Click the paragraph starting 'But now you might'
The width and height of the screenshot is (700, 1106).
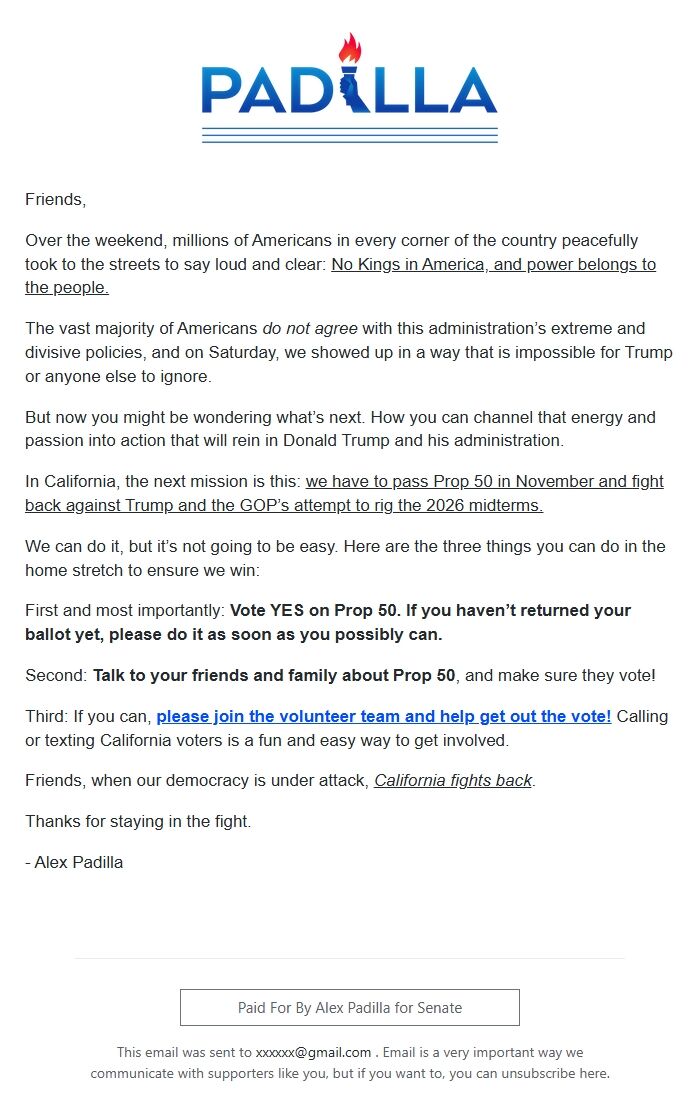[340, 428]
